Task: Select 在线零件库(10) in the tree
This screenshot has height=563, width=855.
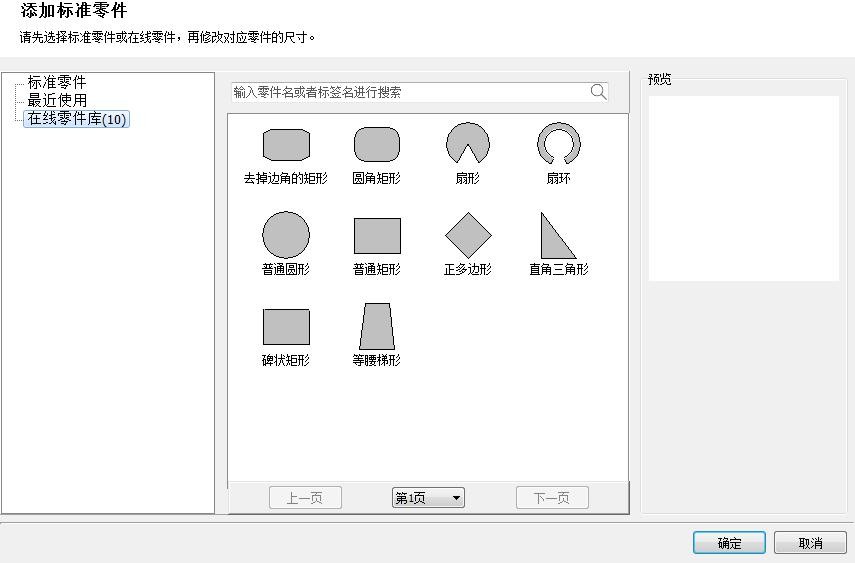Action: tap(77, 119)
